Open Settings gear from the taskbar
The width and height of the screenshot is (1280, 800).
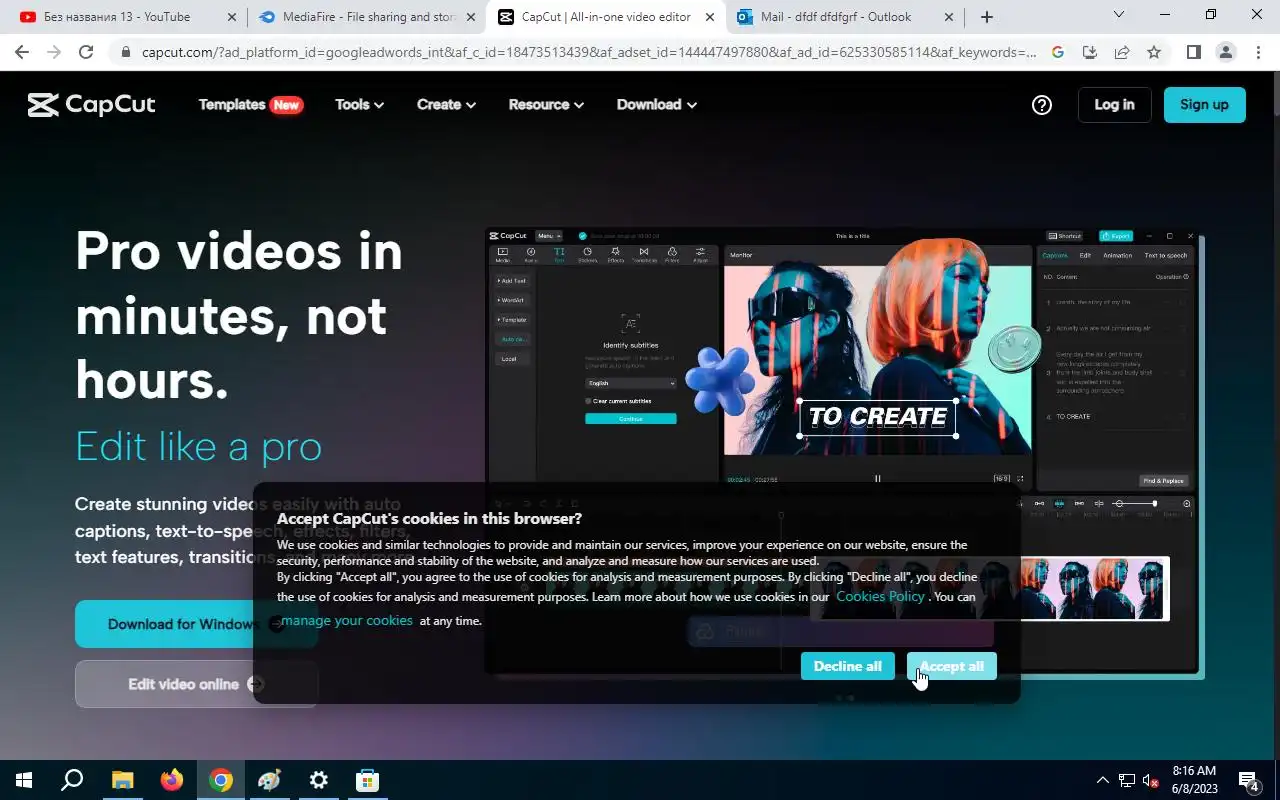pyautogui.click(x=318, y=780)
